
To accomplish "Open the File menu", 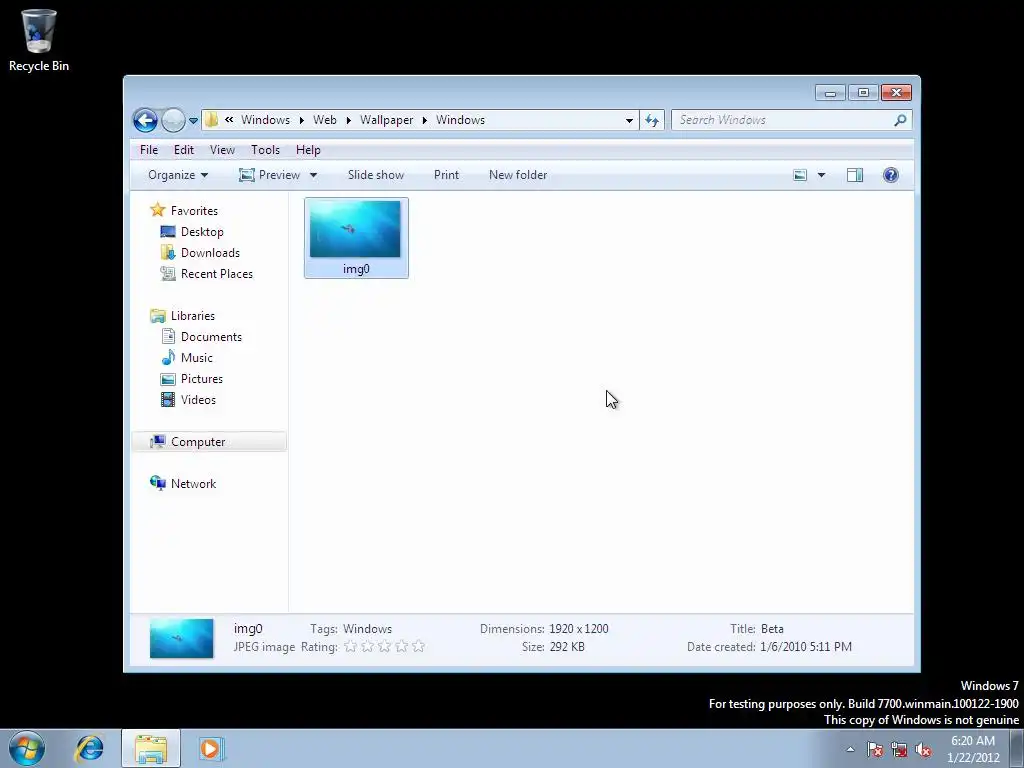I will click(149, 150).
